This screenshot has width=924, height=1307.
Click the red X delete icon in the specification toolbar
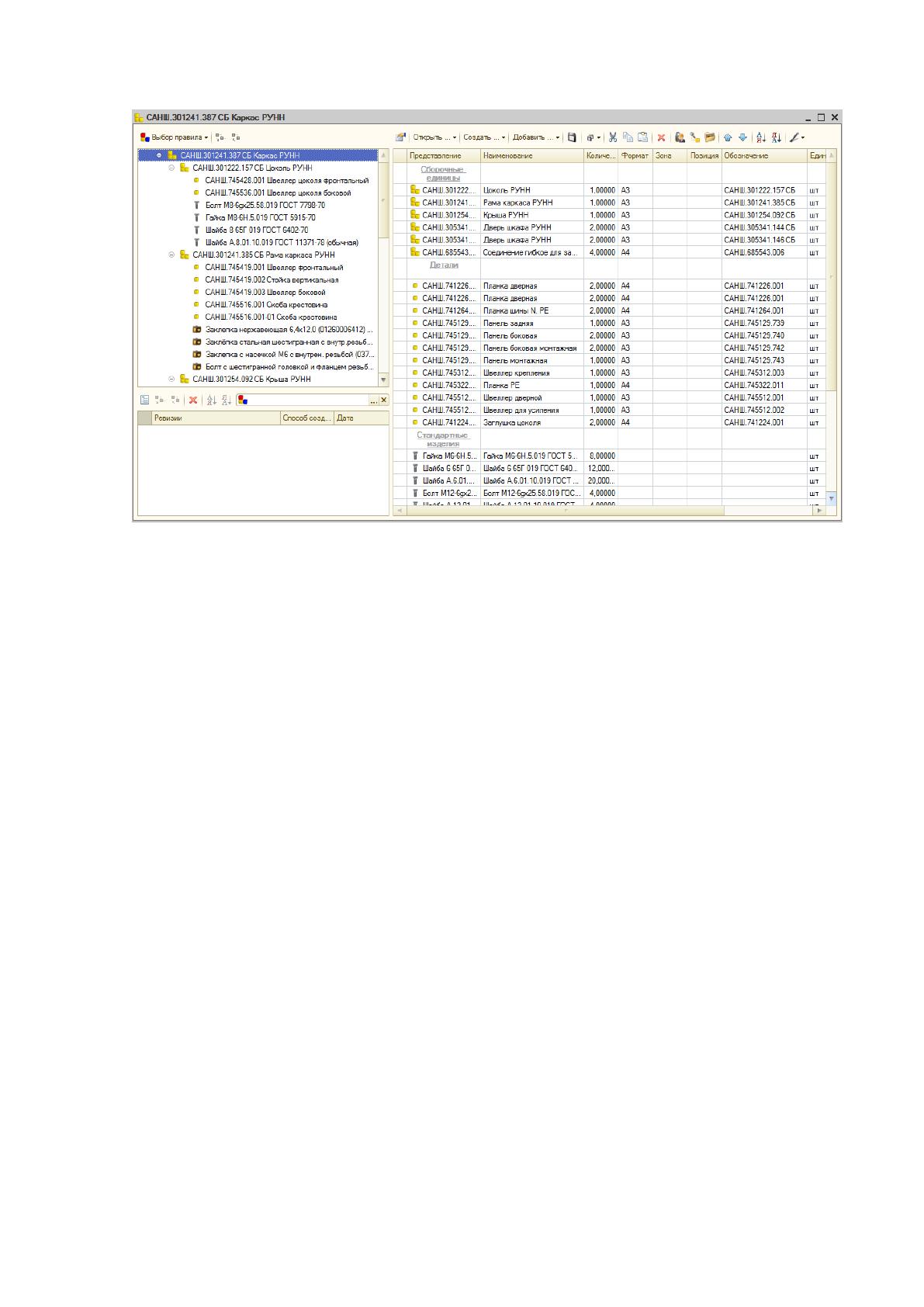661,137
